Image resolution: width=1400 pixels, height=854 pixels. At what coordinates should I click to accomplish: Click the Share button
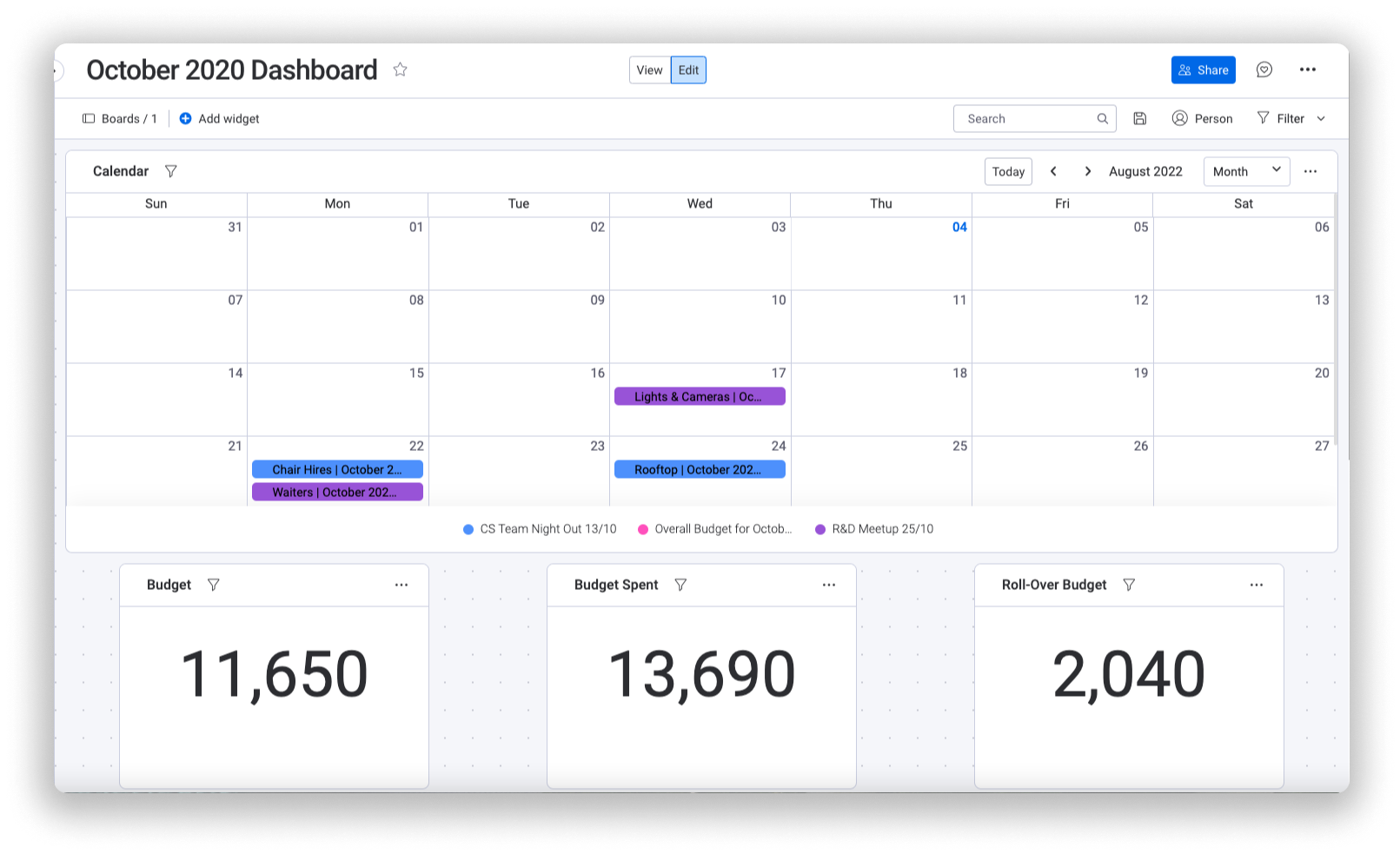pyautogui.click(x=1204, y=70)
